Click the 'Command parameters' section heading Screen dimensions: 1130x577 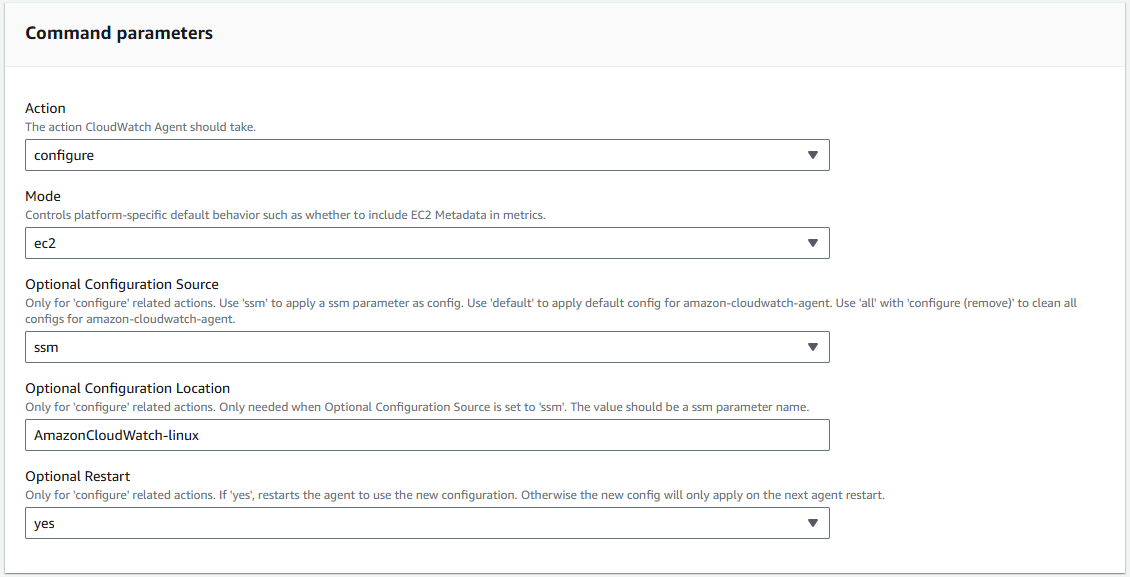[119, 33]
